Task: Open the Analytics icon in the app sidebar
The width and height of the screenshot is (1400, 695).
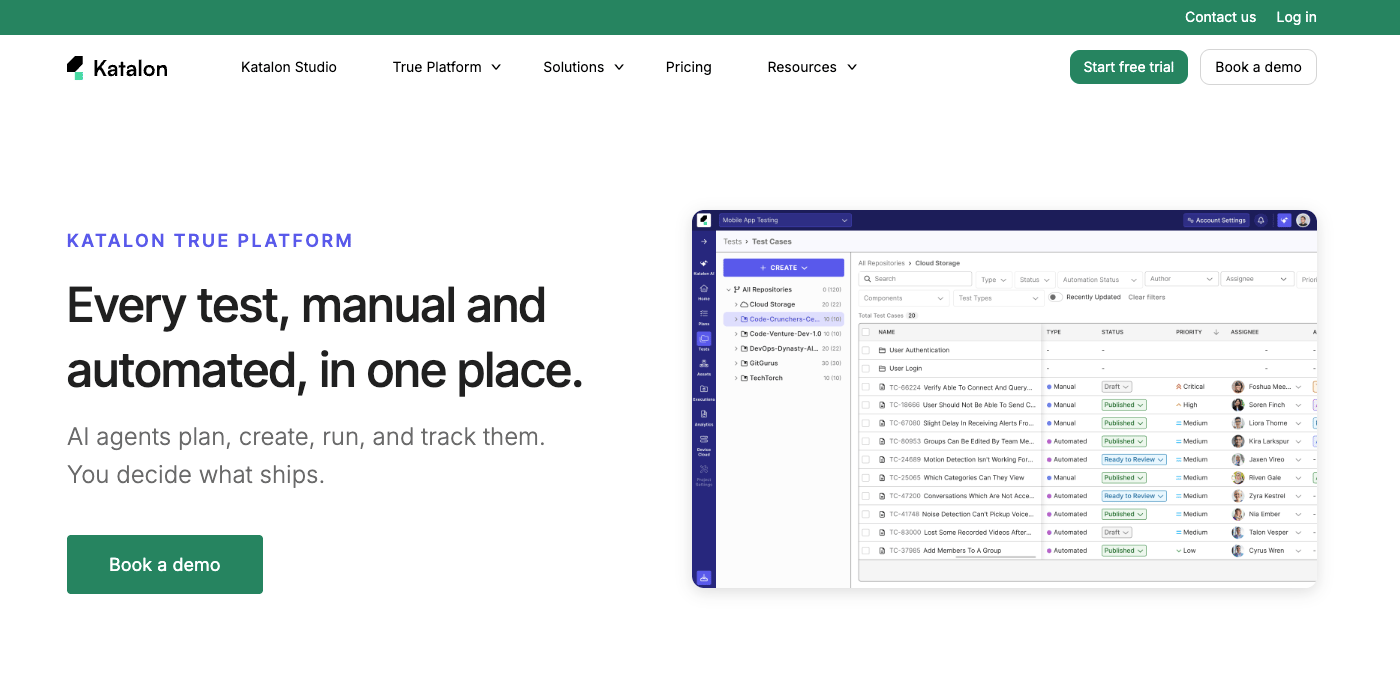Action: [x=704, y=417]
